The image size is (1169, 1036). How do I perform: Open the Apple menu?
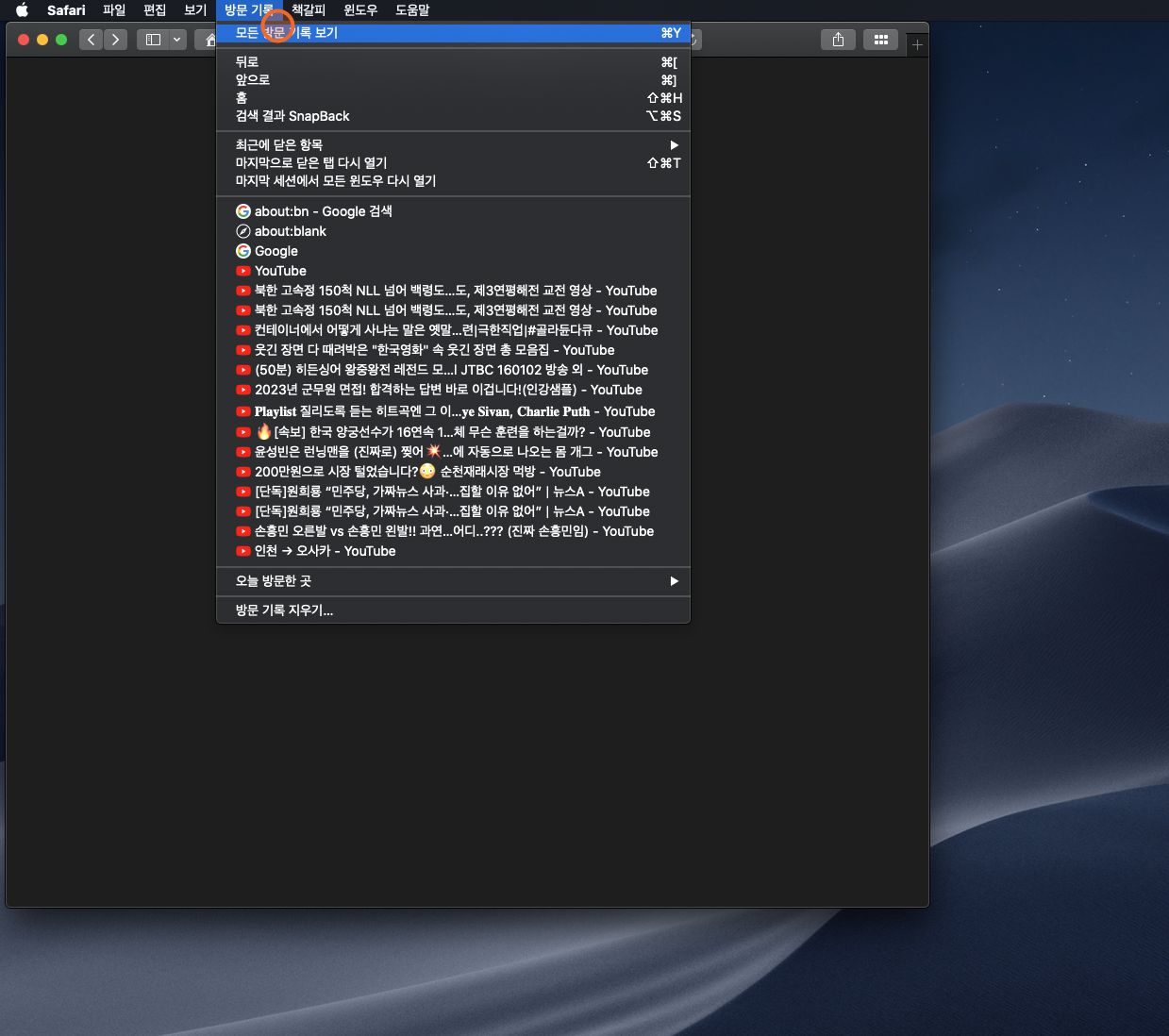pos(23,10)
